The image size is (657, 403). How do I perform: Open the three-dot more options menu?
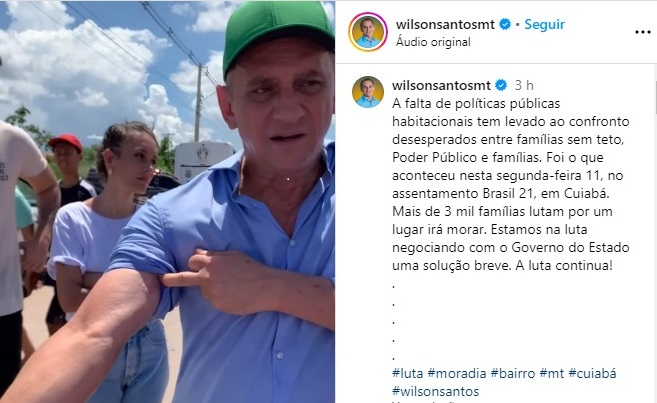[642, 33]
